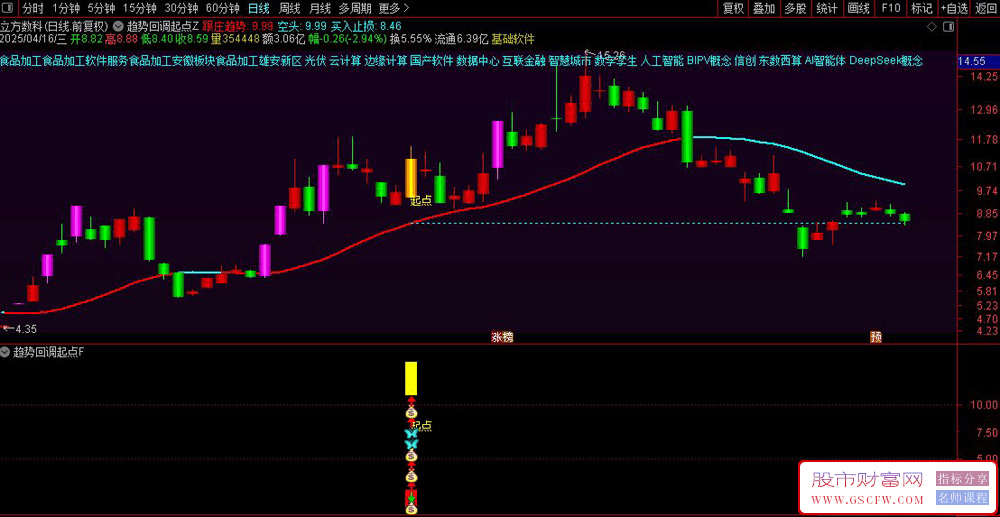Click the 标记 mark button
This screenshot has width=1000, height=517.
coord(922,8)
